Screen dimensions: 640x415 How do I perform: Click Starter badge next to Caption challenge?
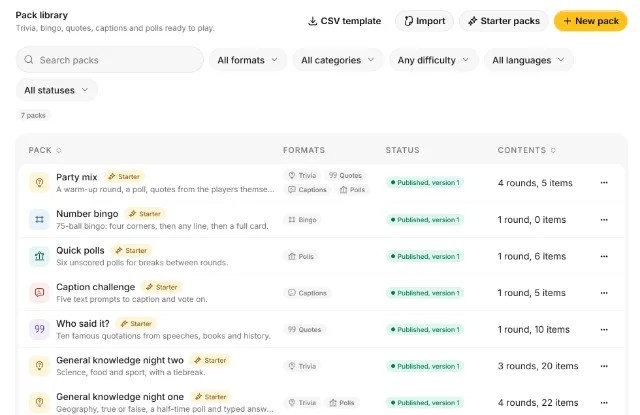[x=162, y=287]
